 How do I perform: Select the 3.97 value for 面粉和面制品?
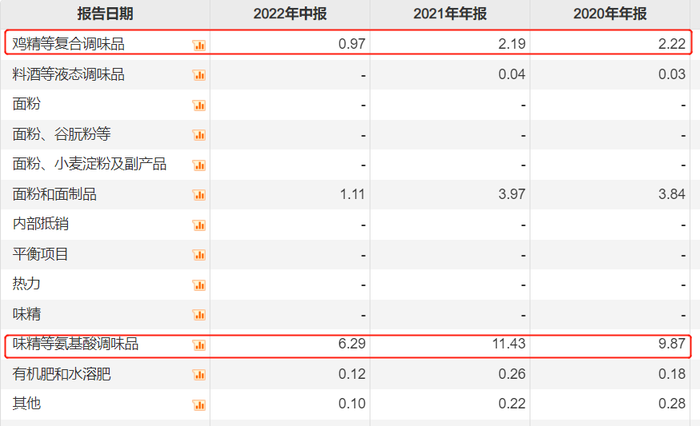coord(512,194)
